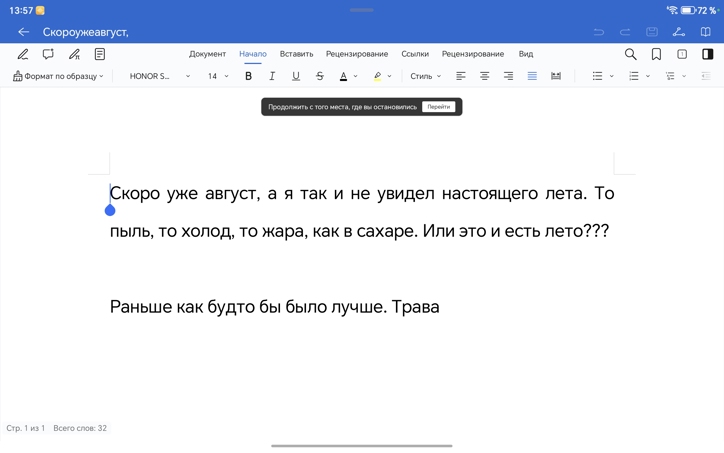Expand the HONOR S... font name dropdown
This screenshot has width=724, height=453.
(x=159, y=76)
